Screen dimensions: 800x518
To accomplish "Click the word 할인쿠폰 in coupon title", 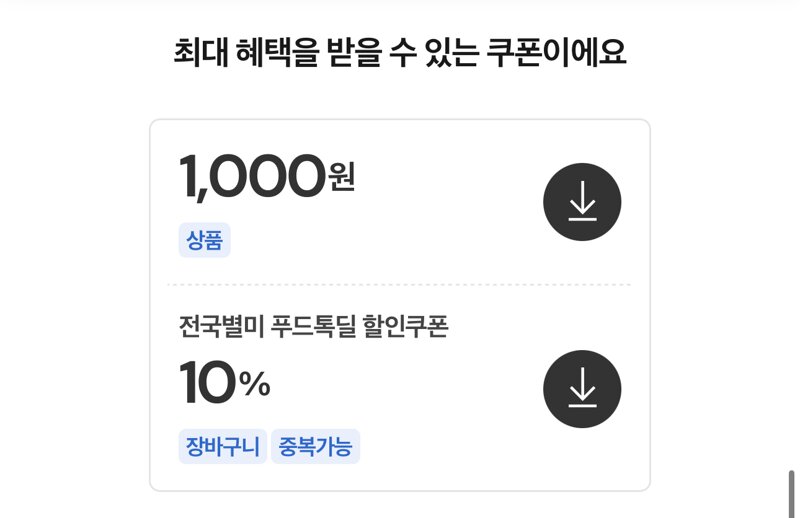I will (x=406, y=326).
